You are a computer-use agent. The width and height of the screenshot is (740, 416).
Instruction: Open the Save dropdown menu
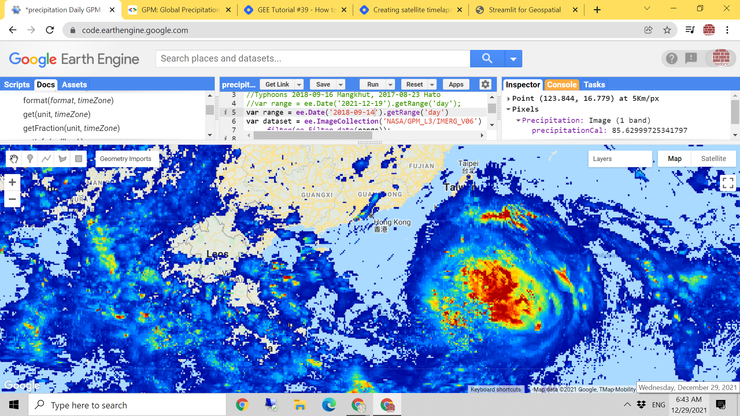(340, 85)
